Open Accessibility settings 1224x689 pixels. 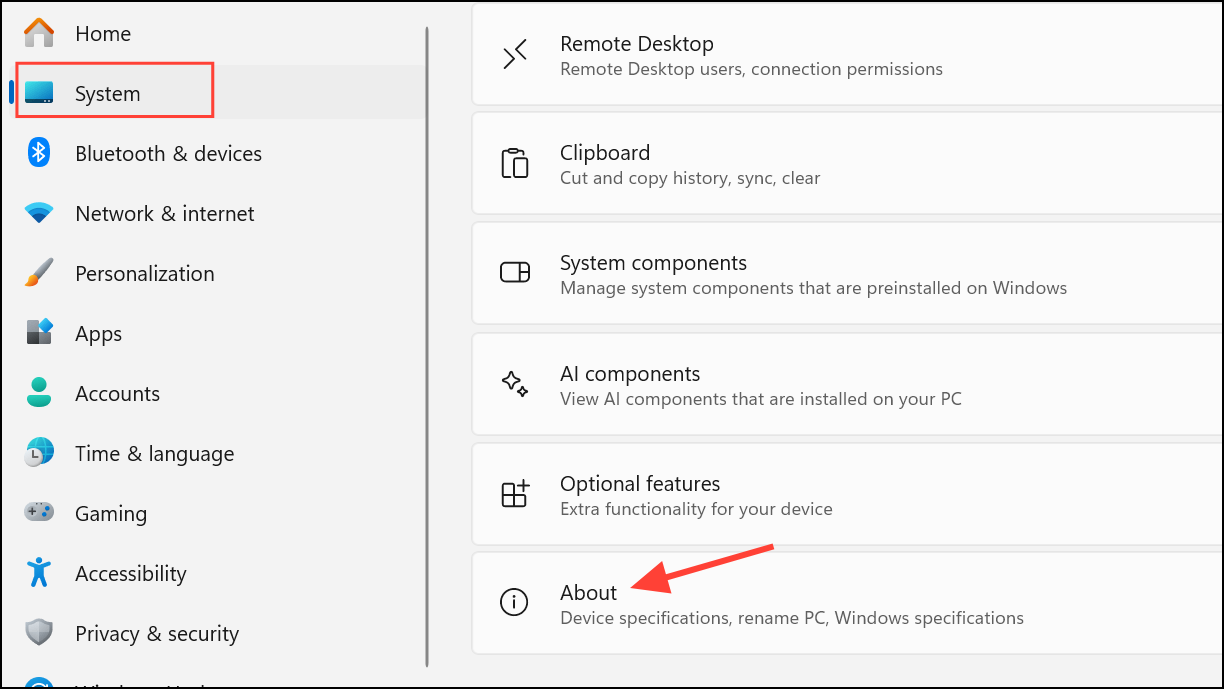click(131, 573)
